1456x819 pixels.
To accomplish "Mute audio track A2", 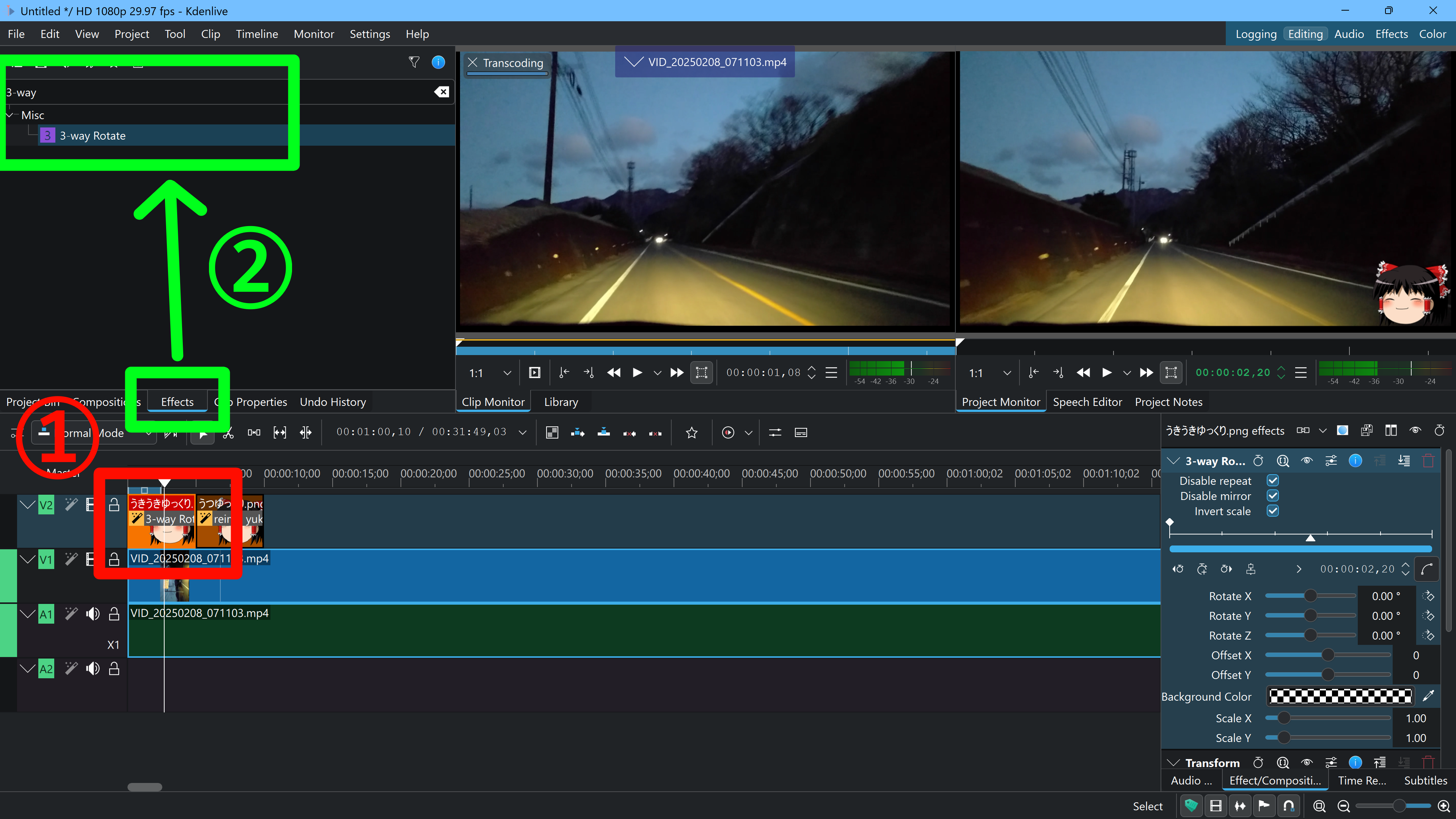I will (x=93, y=669).
